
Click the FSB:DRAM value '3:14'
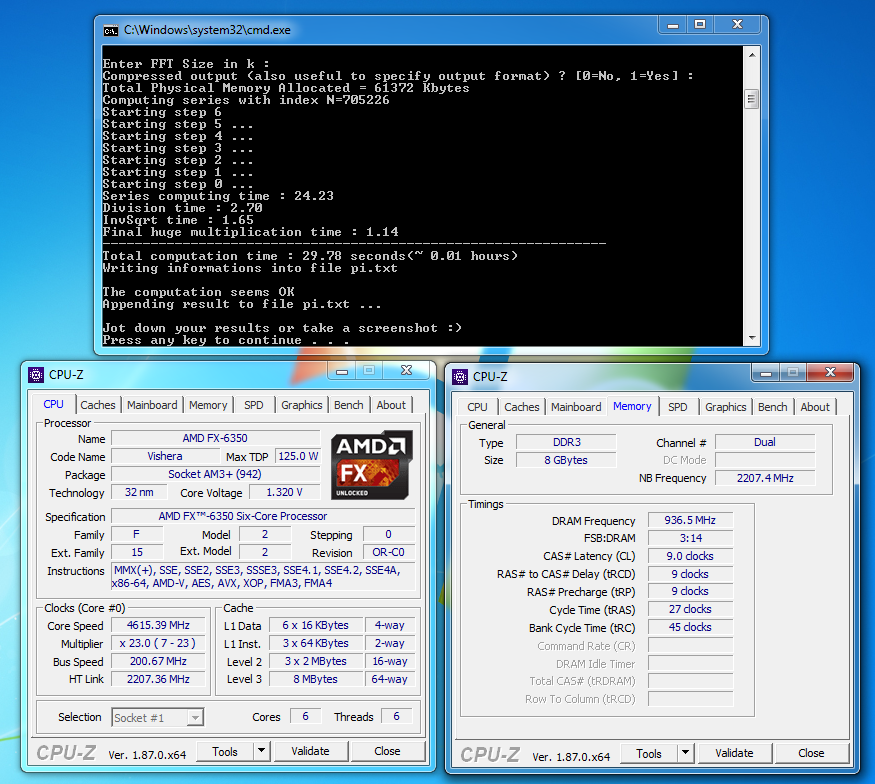[690, 538]
